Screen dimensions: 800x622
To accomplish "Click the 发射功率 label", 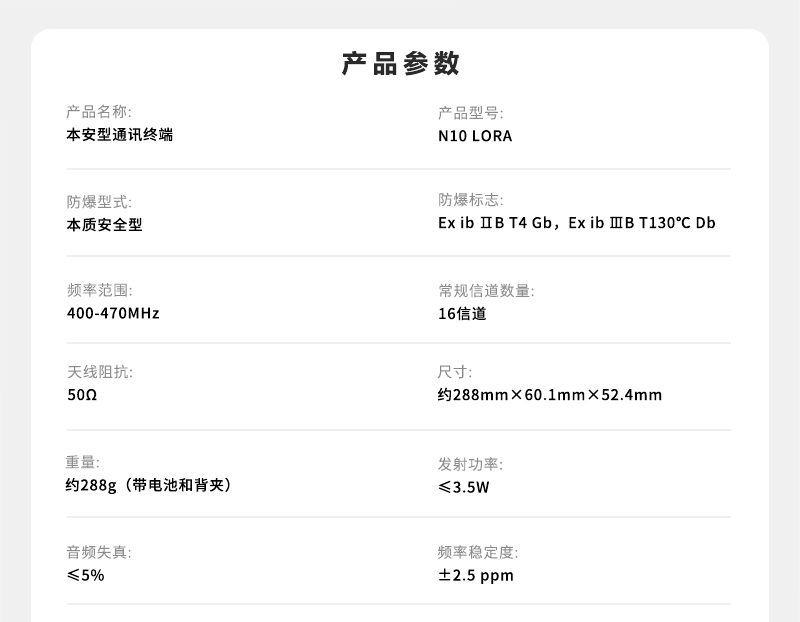I will click(x=470, y=464).
